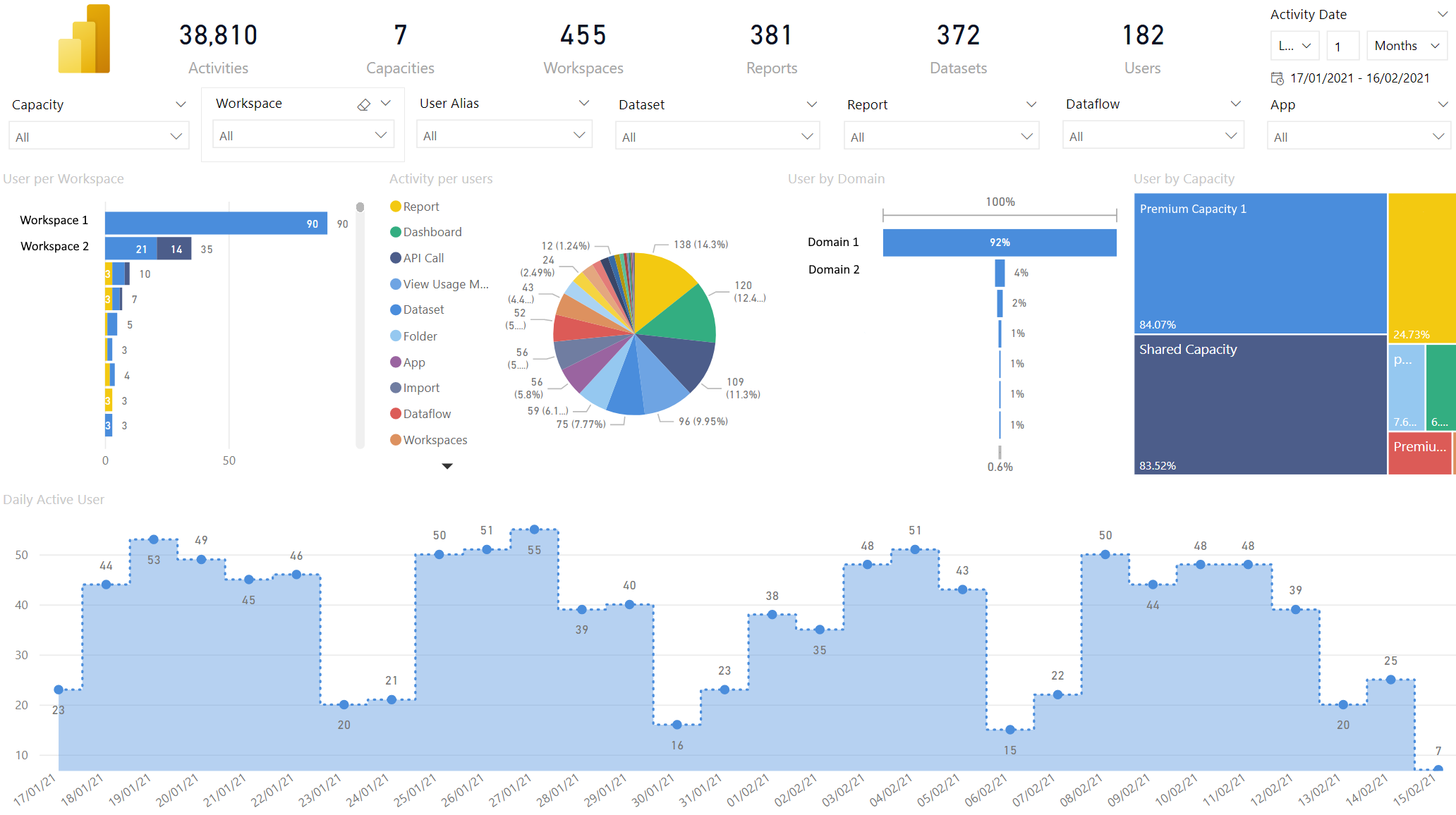Screen dimensions: 1456x815
Task: Collapse App slicer header chevron
Action: point(1443,104)
